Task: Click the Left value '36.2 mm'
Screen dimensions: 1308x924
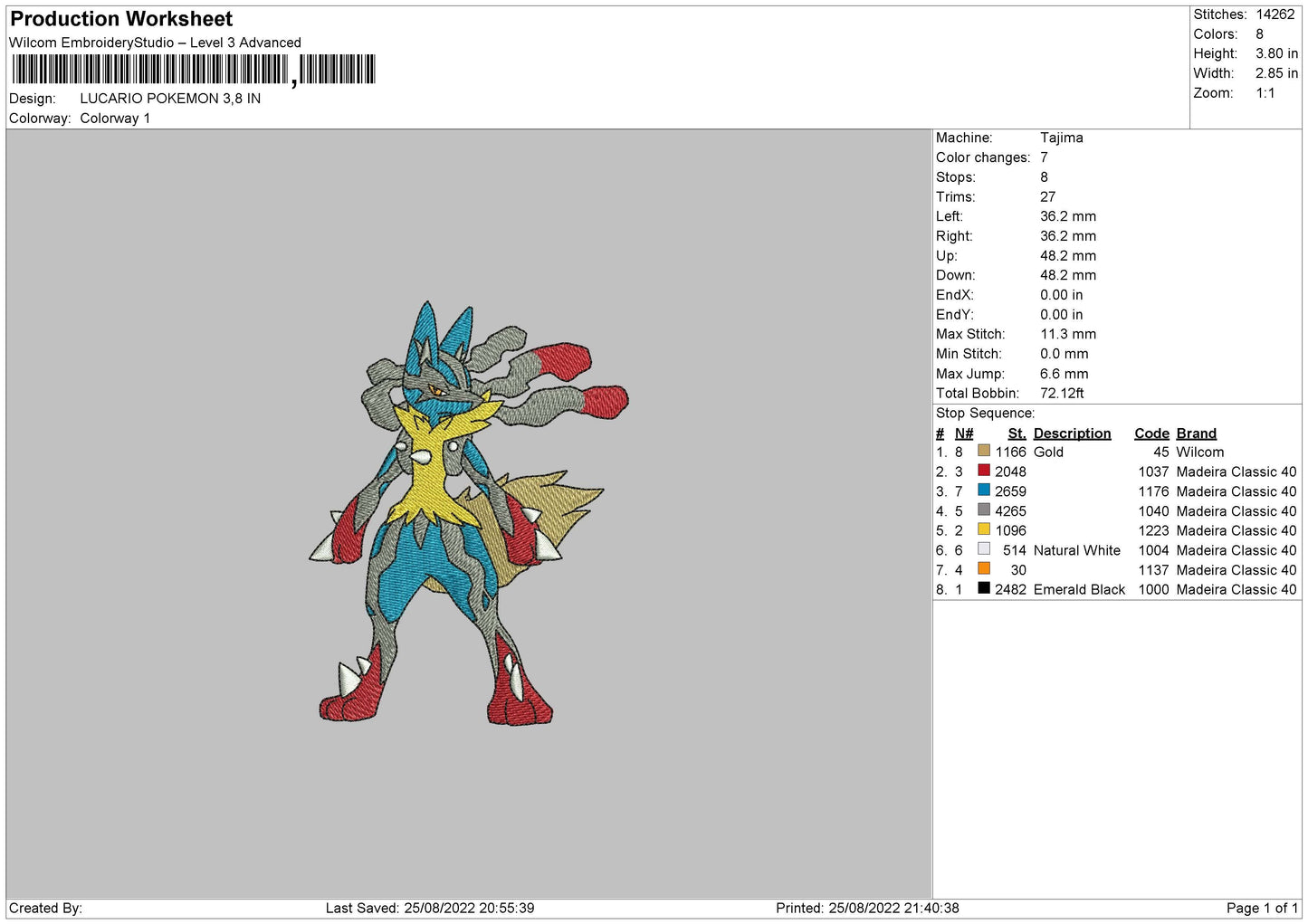Action: (x=1067, y=216)
